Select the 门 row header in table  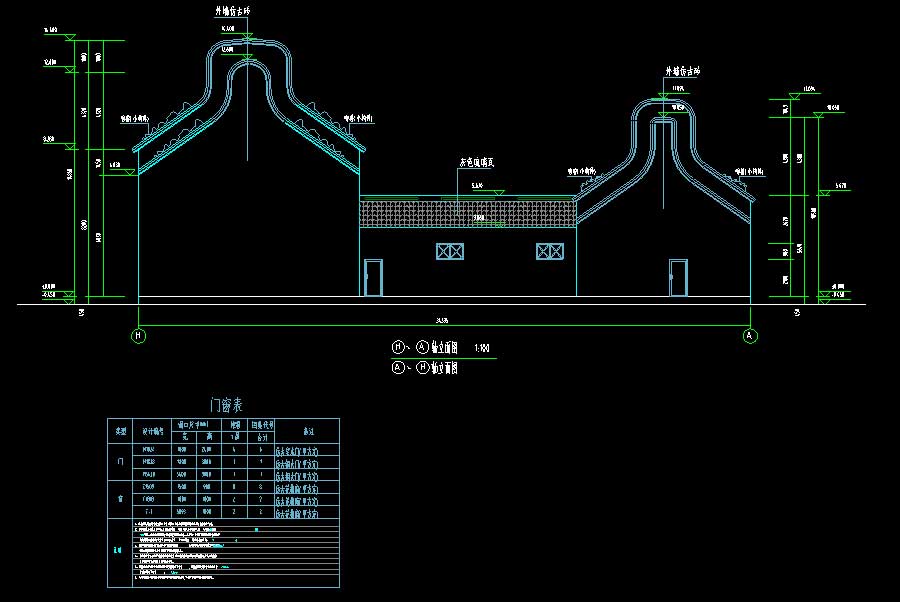(120, 463)
